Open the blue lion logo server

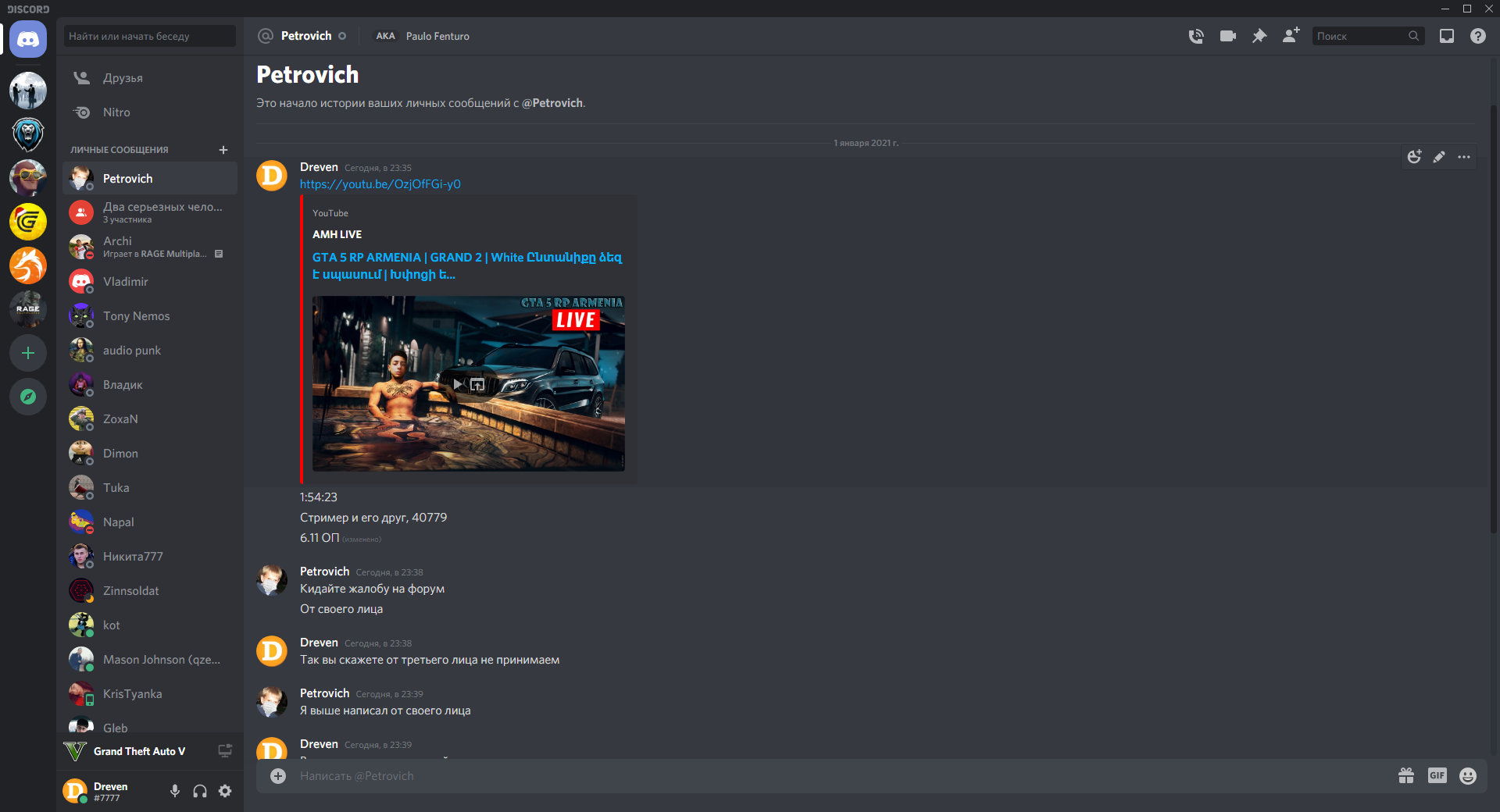click(28, 134)
